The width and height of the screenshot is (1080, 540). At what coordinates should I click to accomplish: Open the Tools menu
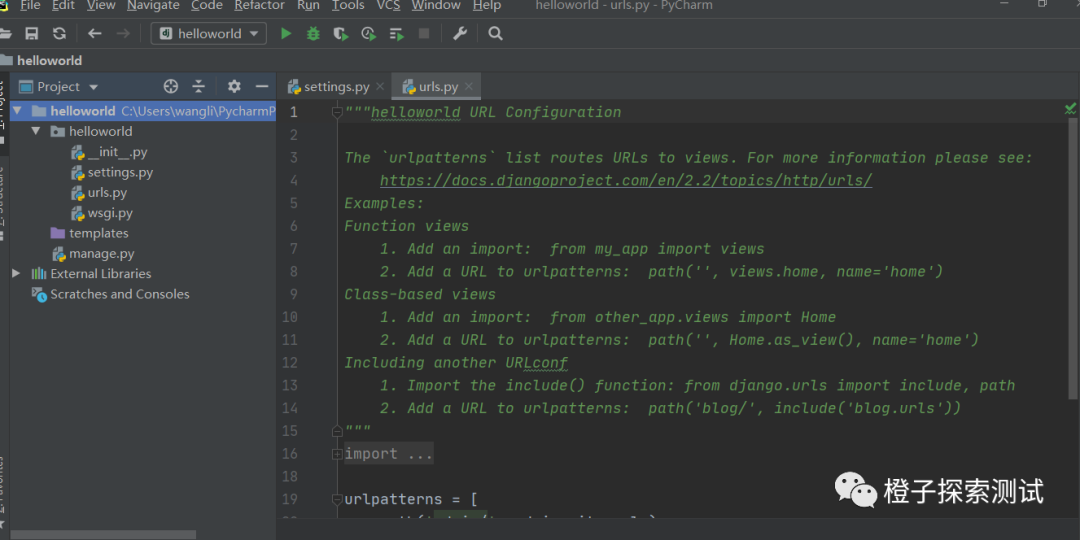pyautogui.click(x=348, y=6)
